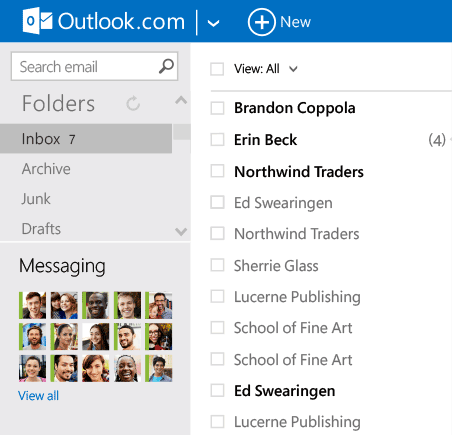This screenshot has height=435, width=452.
Task: Check the last Lucerne Publishing checkbox
Action: point(217,422)
